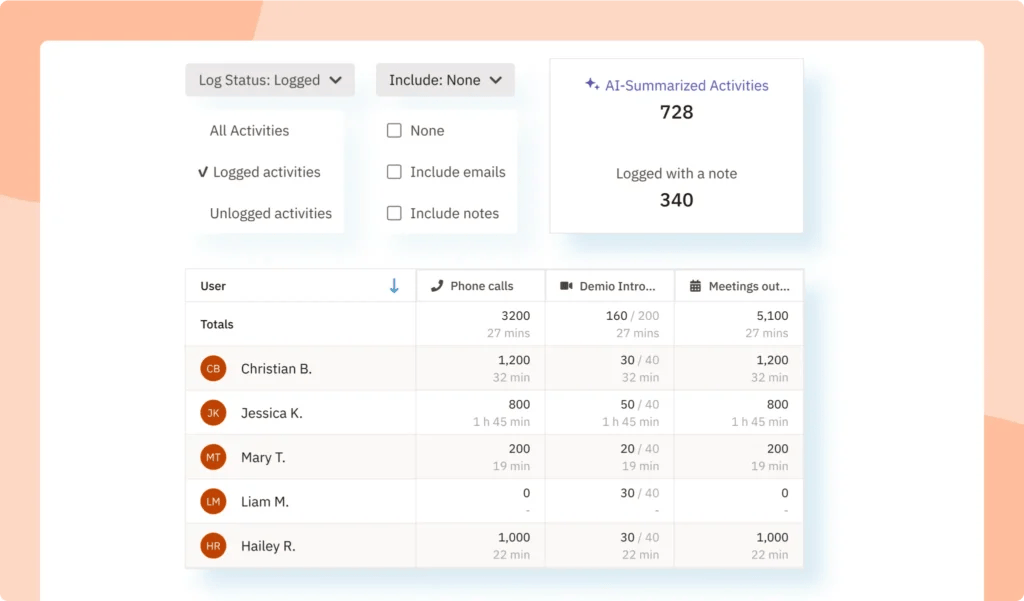This screenshot has height=601, width=1024.
Task: Click the AI-Summarized Activities title
Action: click(686, 86)
